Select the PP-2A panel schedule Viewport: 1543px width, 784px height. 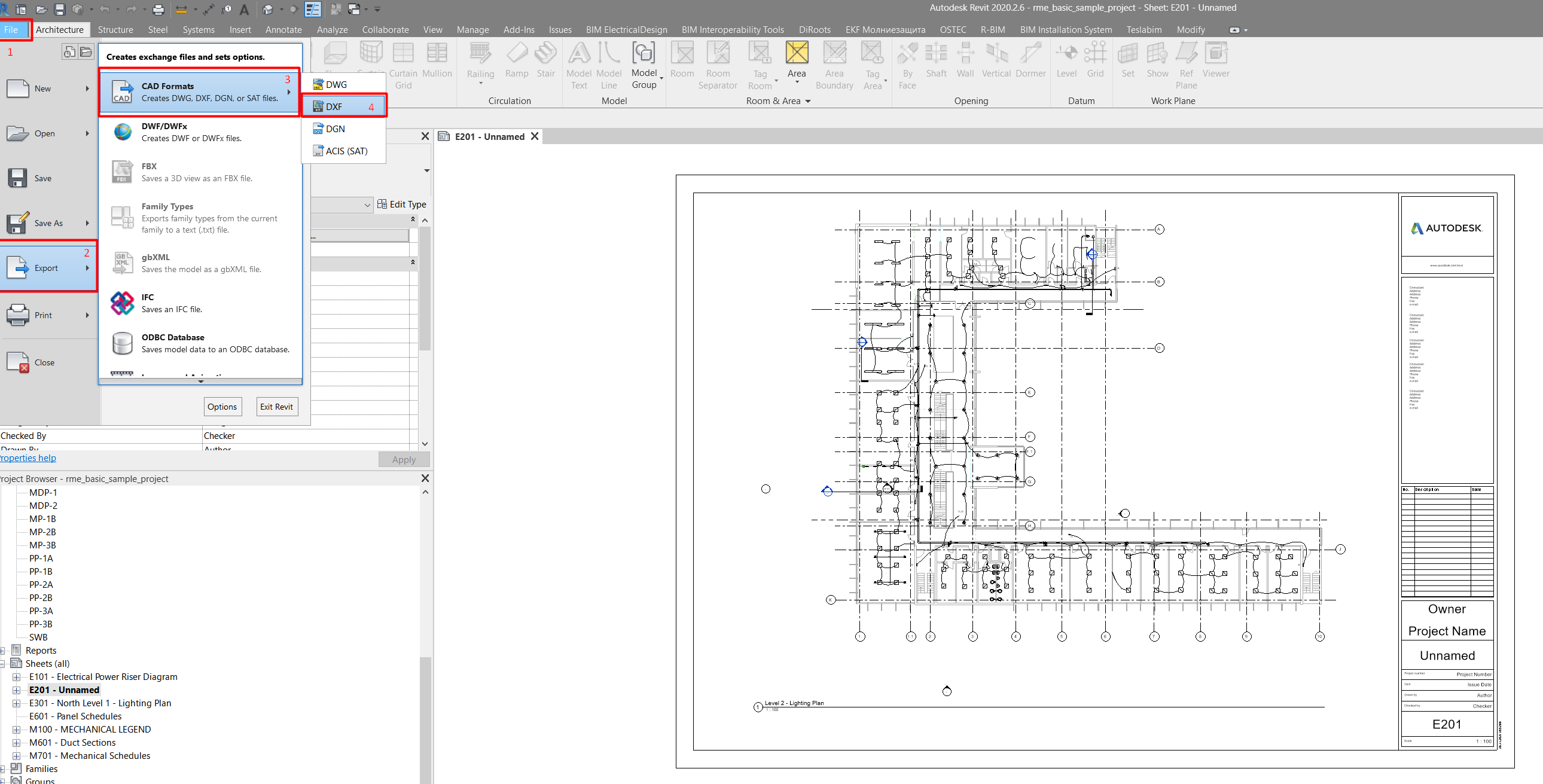(41, 584)
